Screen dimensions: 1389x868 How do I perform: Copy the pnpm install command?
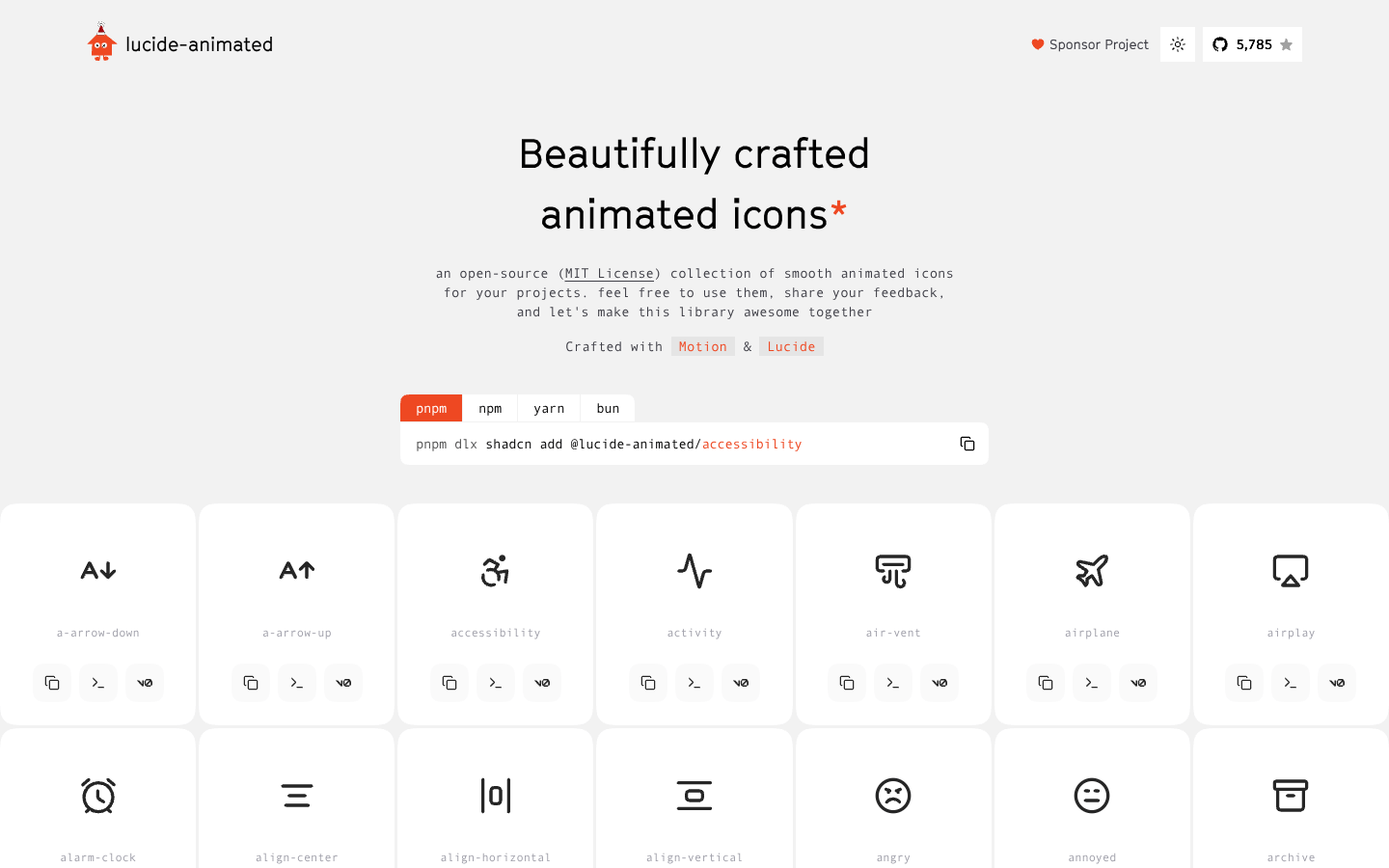pyautogui.click(x=967, y=444)
